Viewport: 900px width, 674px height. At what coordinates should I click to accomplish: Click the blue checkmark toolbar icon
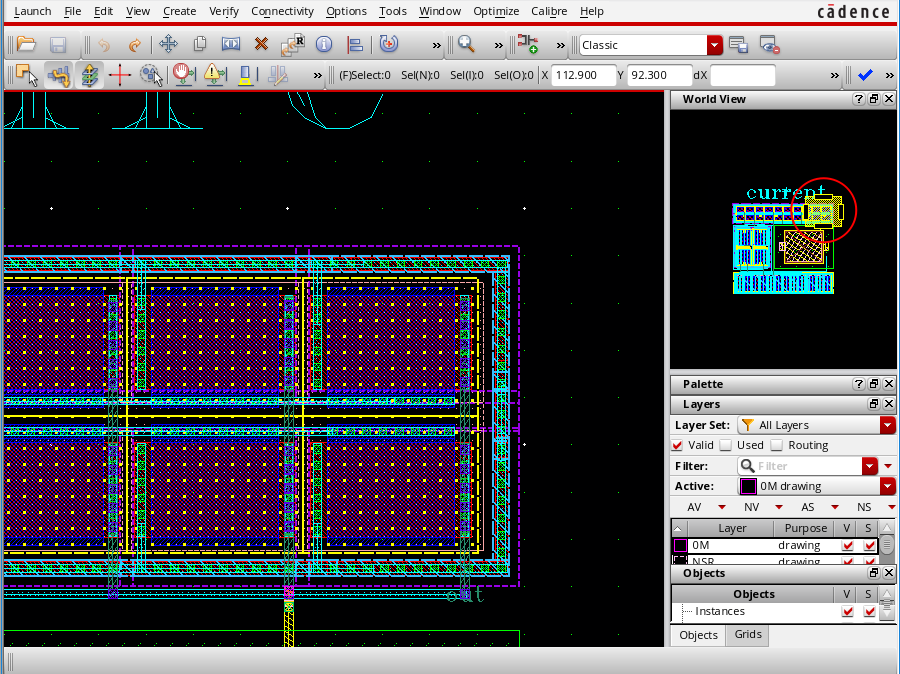tap(865, 75)
